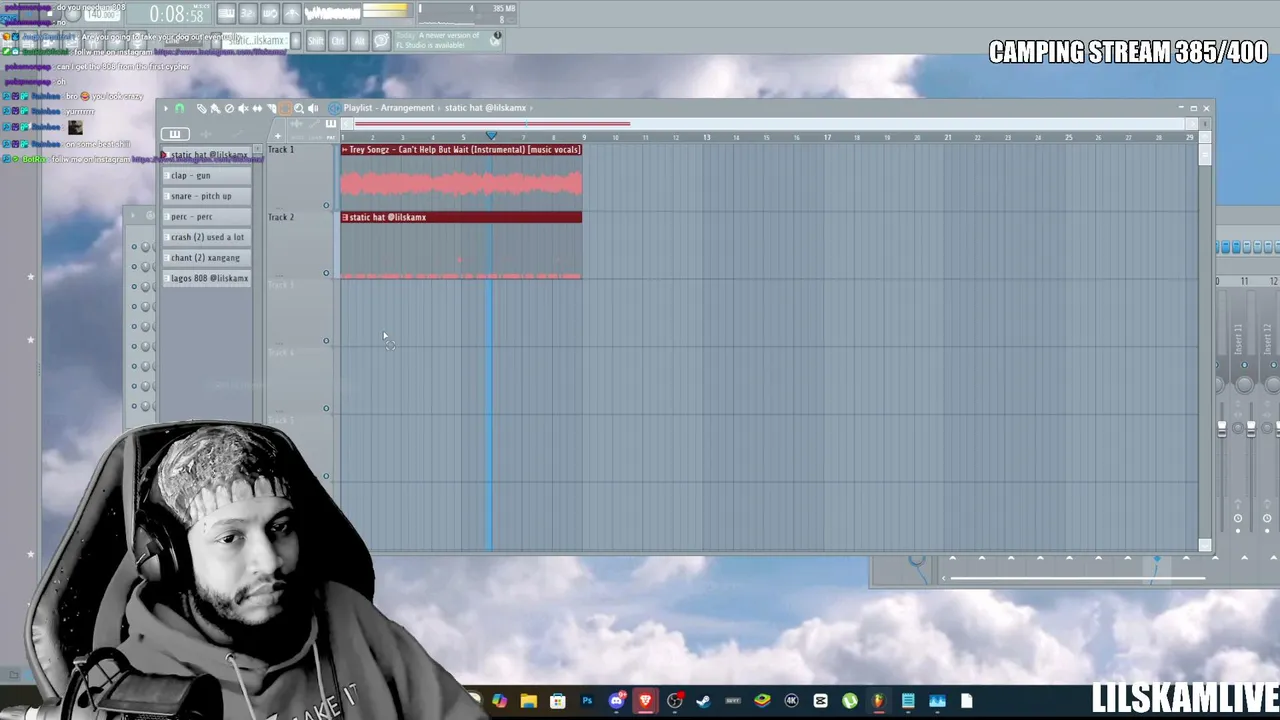Open the Brave browser taskbar icon

(x=645, y=701)
